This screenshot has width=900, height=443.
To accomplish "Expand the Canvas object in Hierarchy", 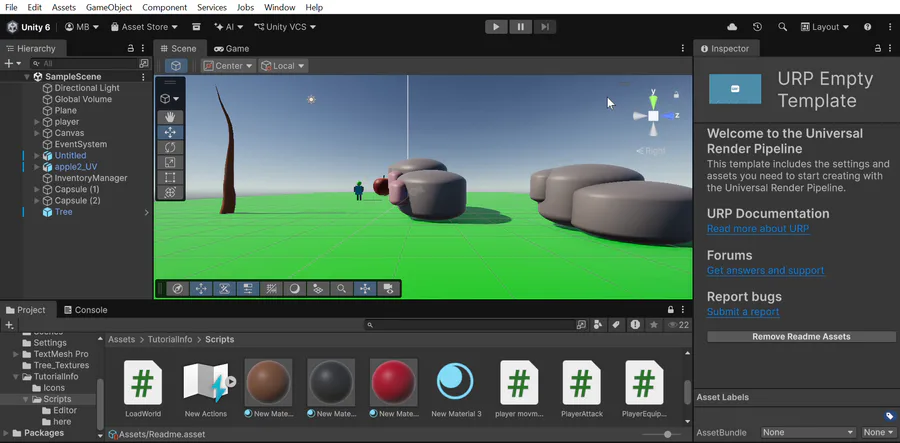I will 37,133.
